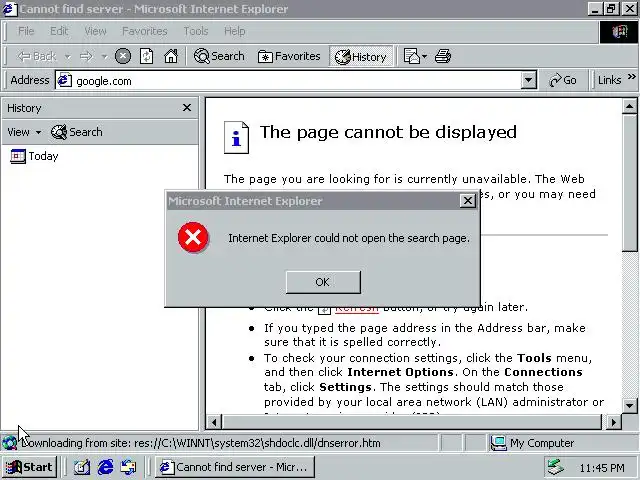Open the Favorites menu in menu bar
Screen dimensions: 640x480
[144, 31]
